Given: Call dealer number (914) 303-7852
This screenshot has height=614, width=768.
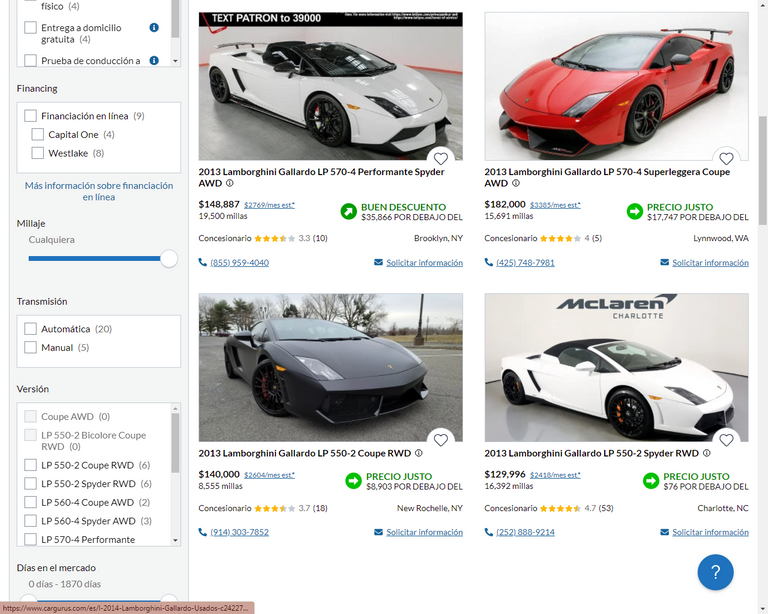Looking at the screenshot, I should 240,532.
